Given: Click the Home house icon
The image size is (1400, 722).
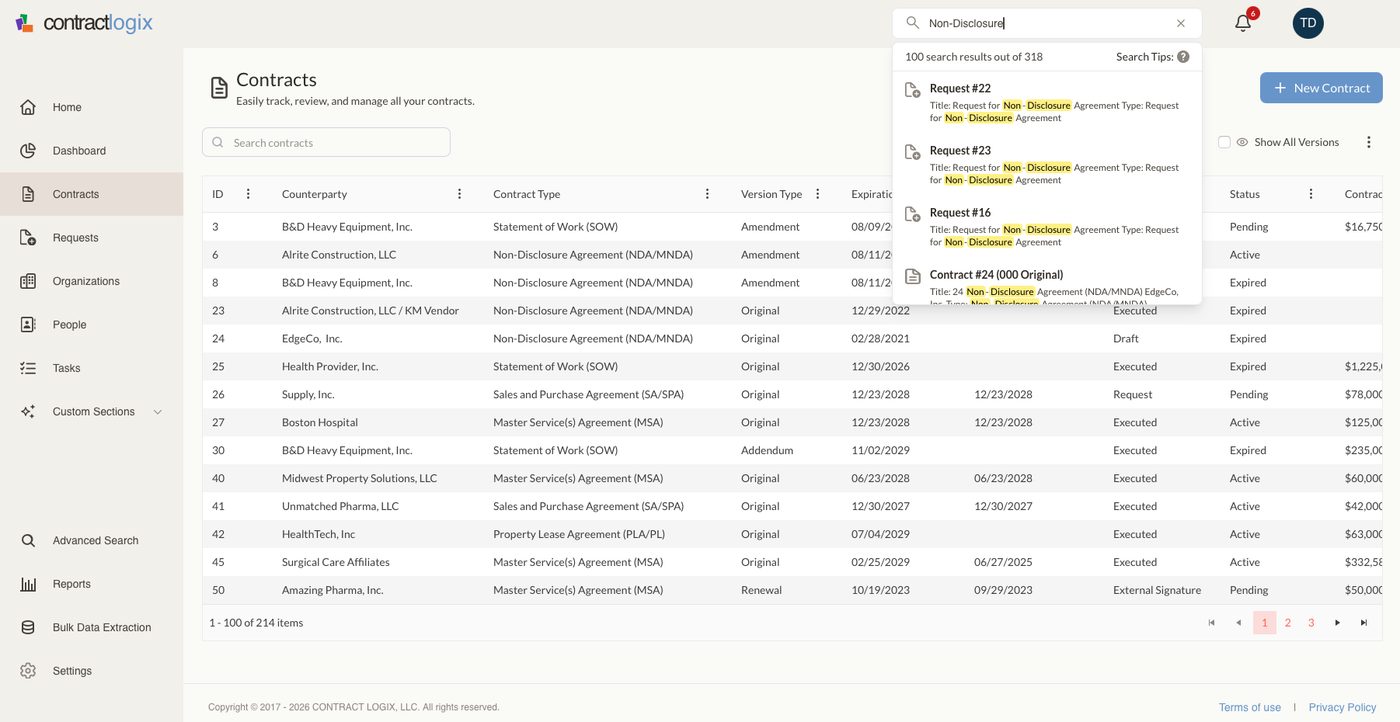Looking at the screenshot, I should coord(28,107).
